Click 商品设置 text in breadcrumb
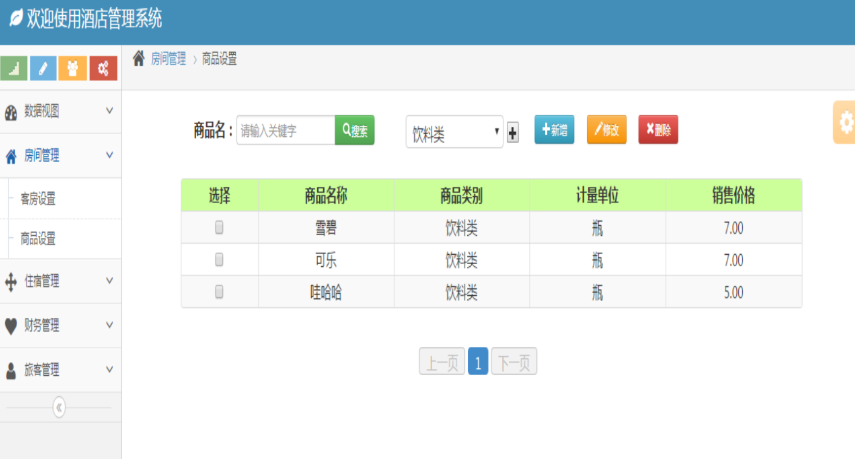 (219, 59)
